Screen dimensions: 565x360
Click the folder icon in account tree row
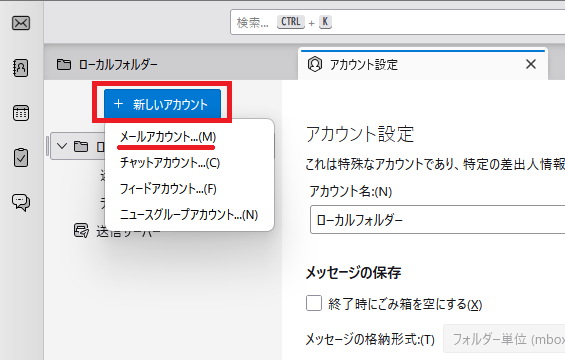81,146
